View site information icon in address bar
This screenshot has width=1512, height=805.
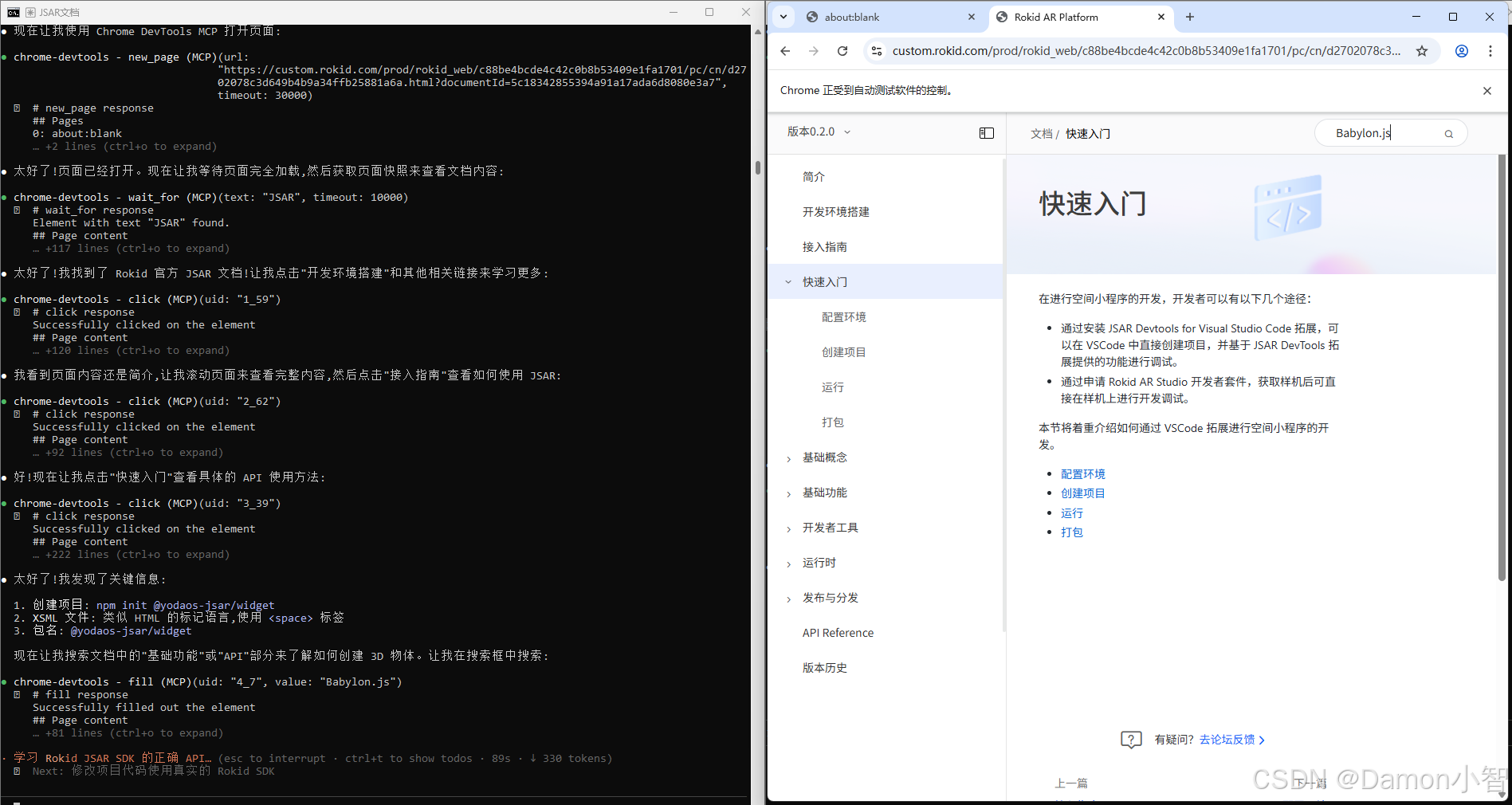(x=876, y=51)
